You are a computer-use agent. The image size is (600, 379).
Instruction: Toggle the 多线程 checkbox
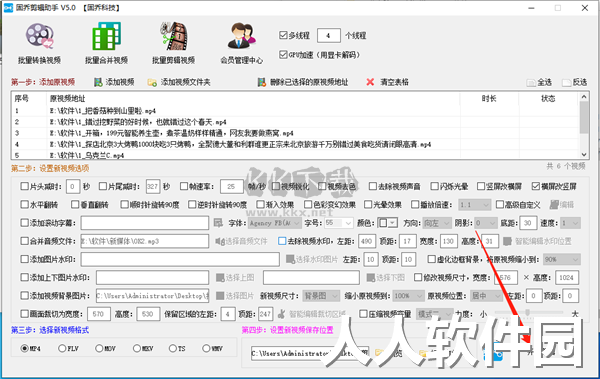[283, 35]
